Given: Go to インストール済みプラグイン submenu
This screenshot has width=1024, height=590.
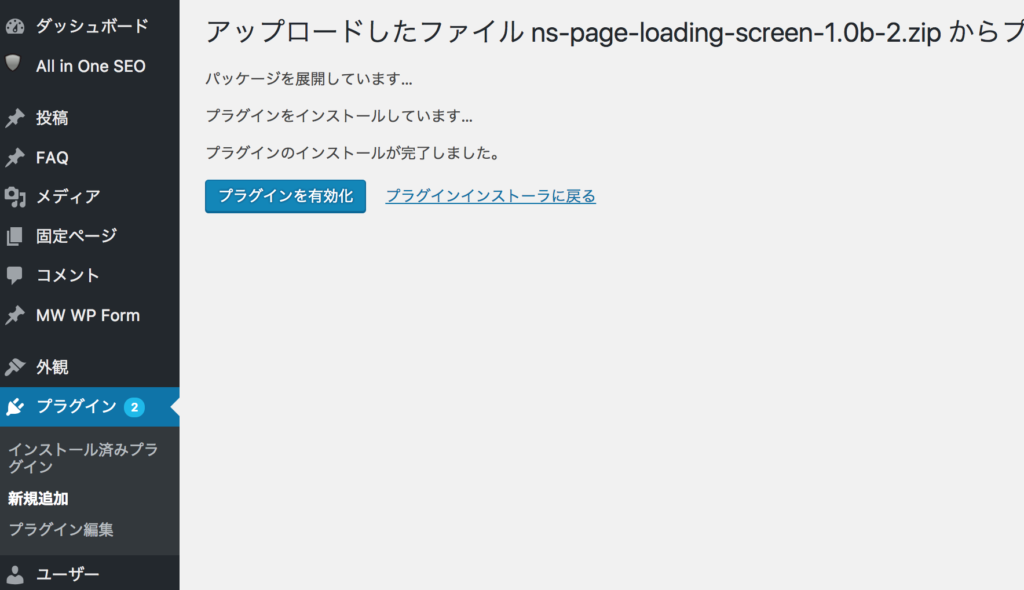Looking at the screenshot, I should [82, 458].
